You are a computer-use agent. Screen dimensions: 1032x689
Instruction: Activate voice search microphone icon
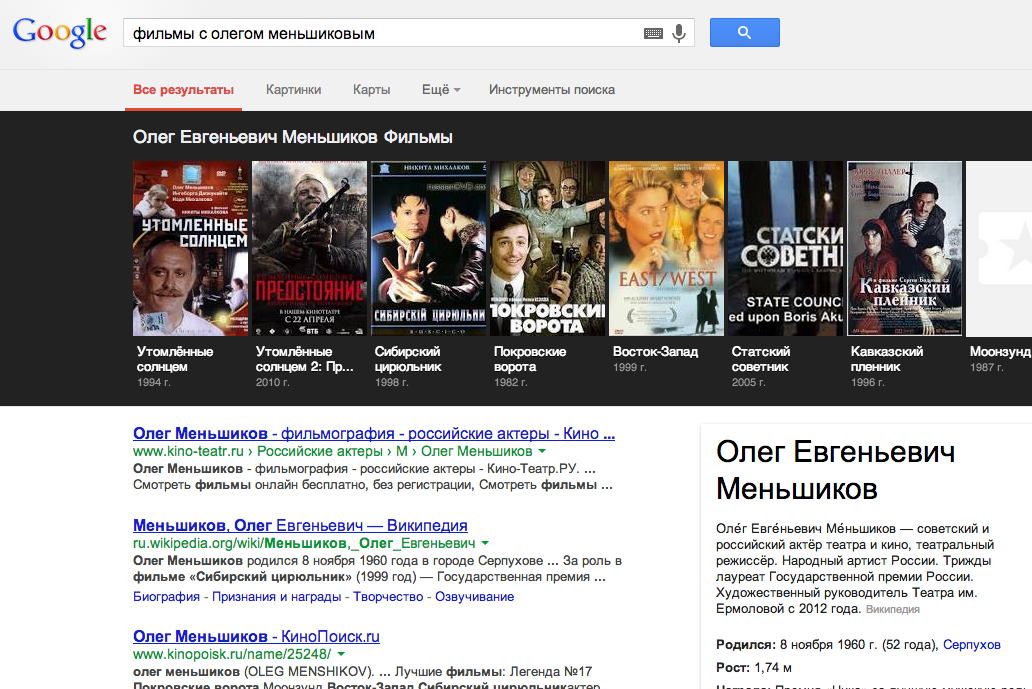[679, 33]
